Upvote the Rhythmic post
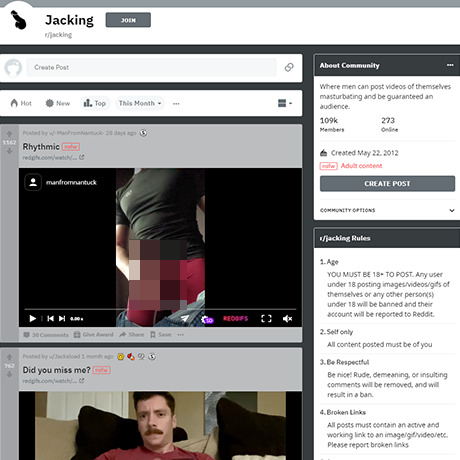460x460 pixels. (9, 134)
